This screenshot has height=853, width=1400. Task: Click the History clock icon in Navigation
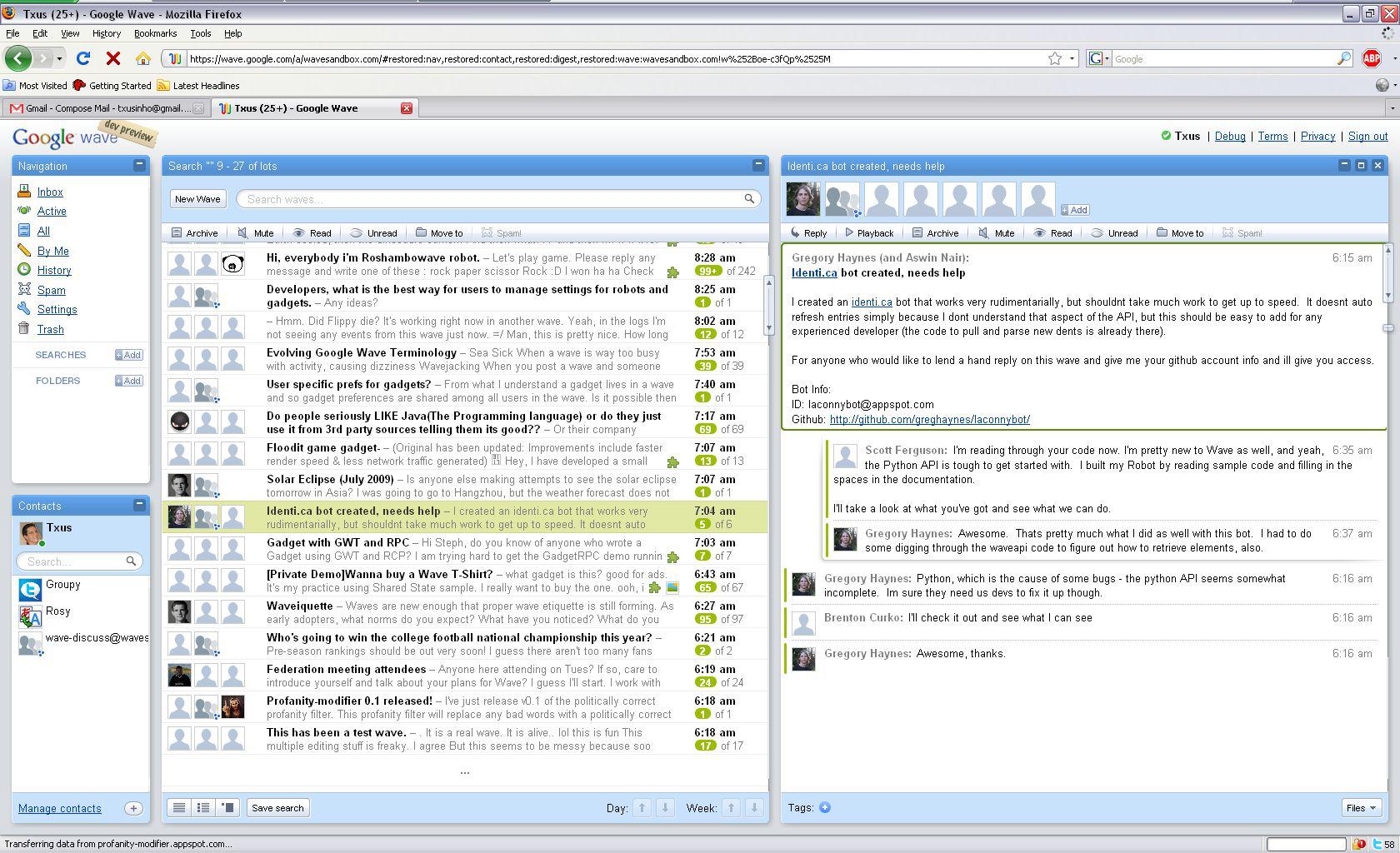pos(24,270)
